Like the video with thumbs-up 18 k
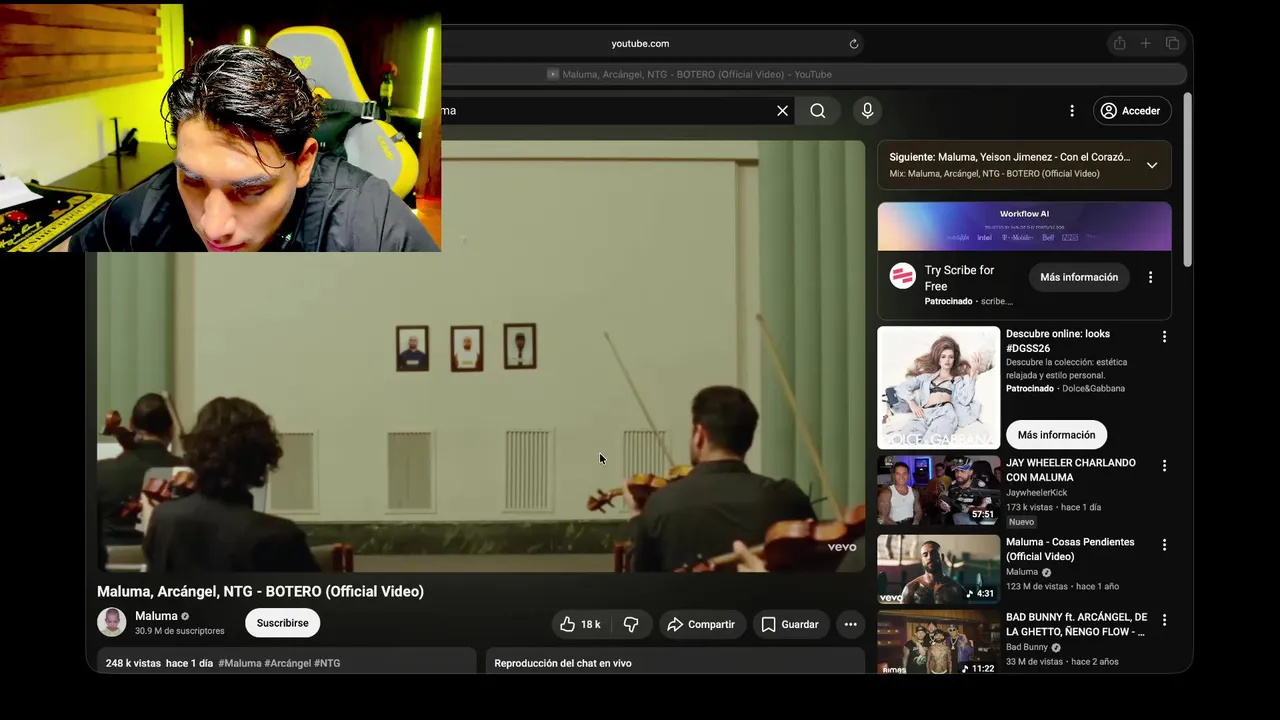The width and height of the screenshot is (1280, 720). 580,624
